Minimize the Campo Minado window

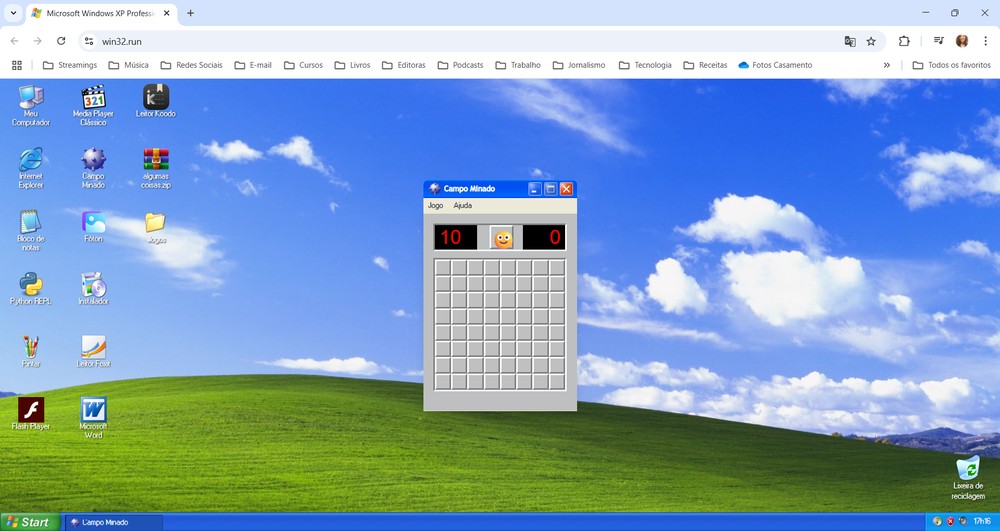point(534,189)
